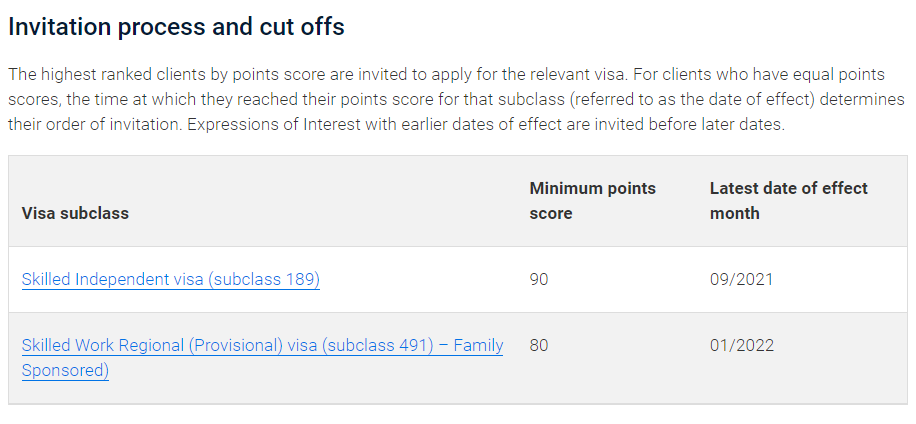Select the 09/2021 date of effect cell
Screen dimensions: 916x424
[x=741, y=279]
